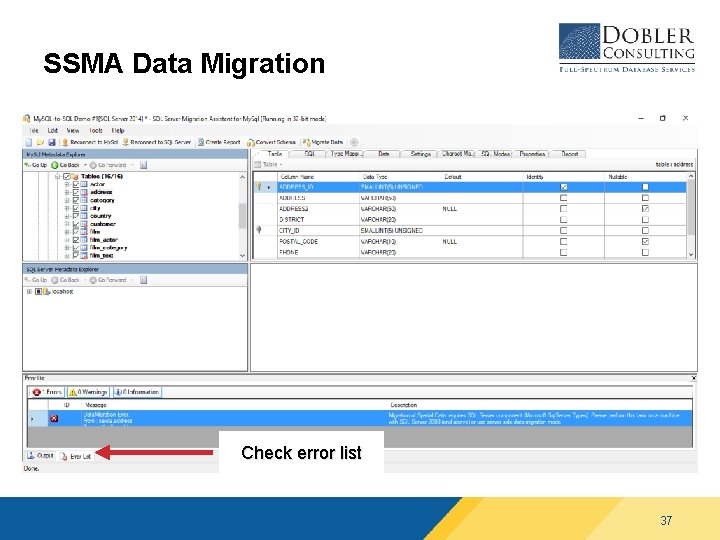Screen dimensions: 720x540
Task: Toggle the city table checkbox
Action: click(76, 208)
